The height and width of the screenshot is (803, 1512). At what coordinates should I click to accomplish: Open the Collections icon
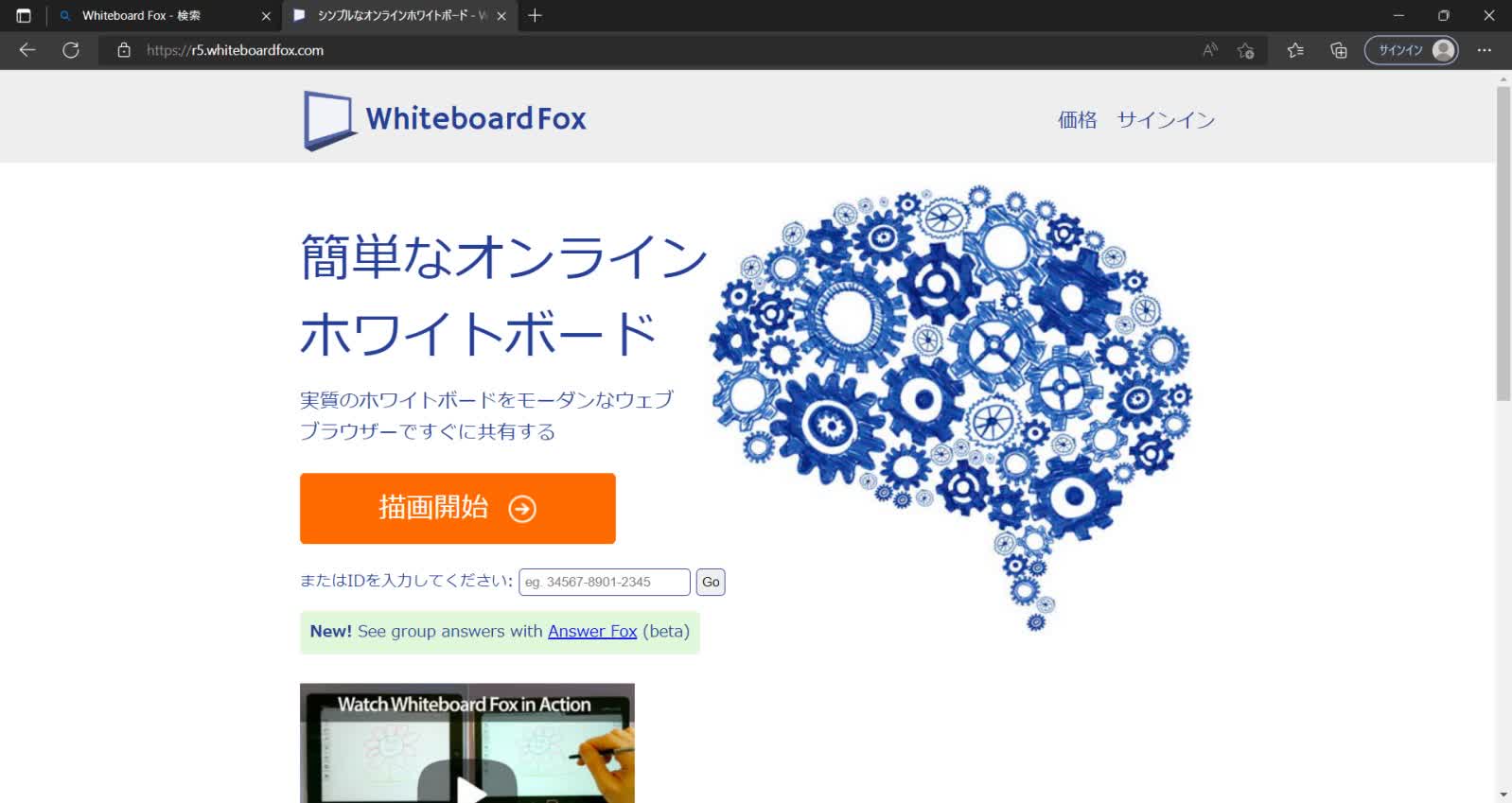[x=1339, y=50]
